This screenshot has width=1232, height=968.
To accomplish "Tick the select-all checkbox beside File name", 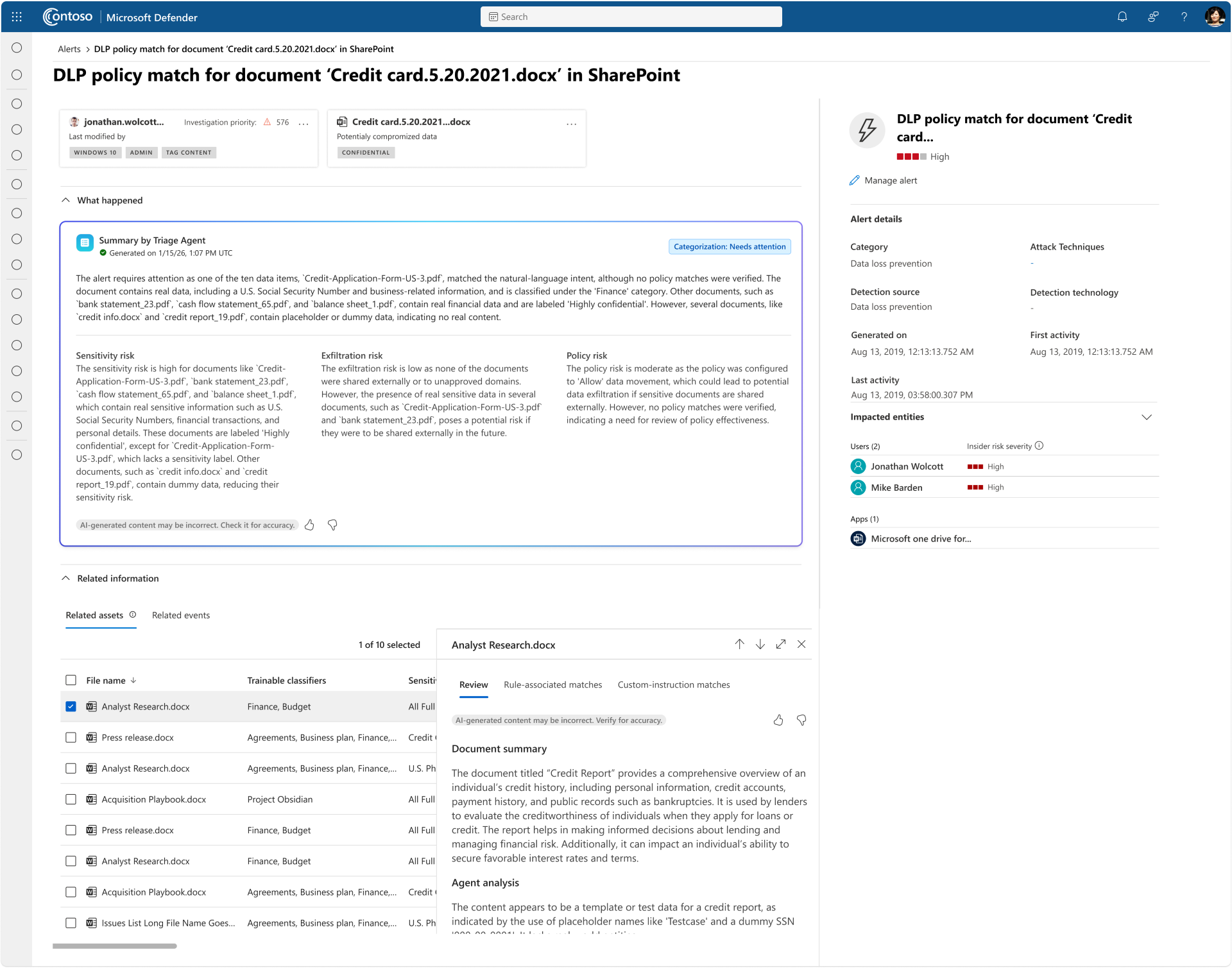I will [x=71, y=680].
